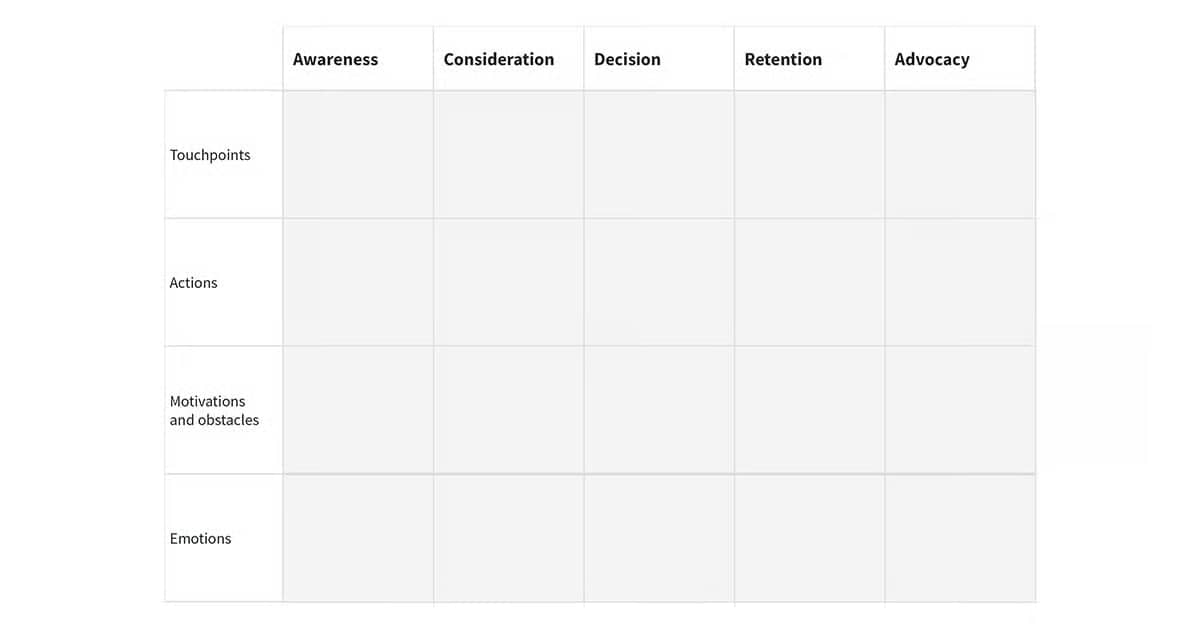Screen dimensions: 1200x628
Task: Click the Advocacy stage header
Action: tap(932, 59)
